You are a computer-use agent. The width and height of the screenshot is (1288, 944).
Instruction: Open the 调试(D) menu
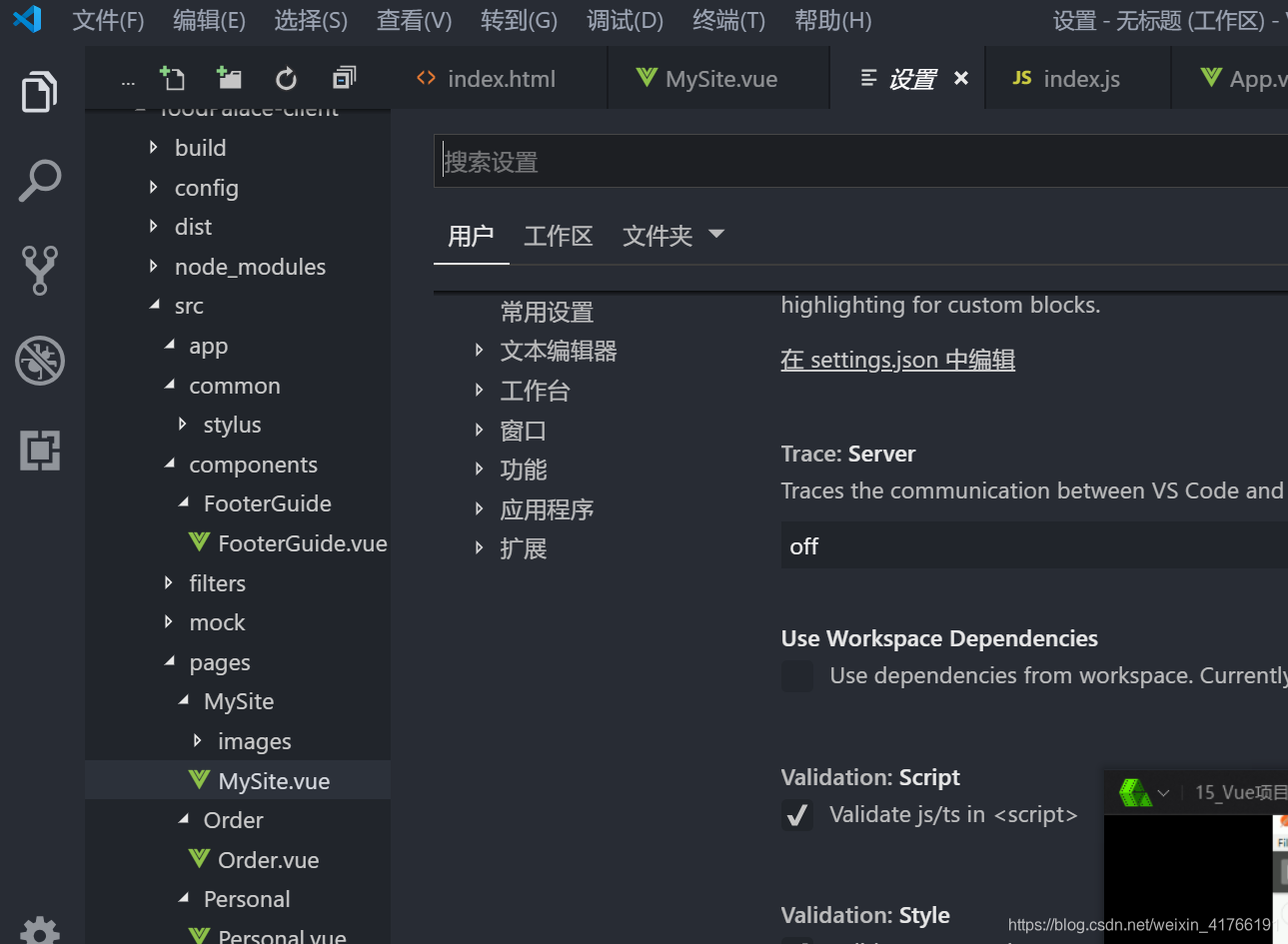pyautogui.click(x=625, y=20)
